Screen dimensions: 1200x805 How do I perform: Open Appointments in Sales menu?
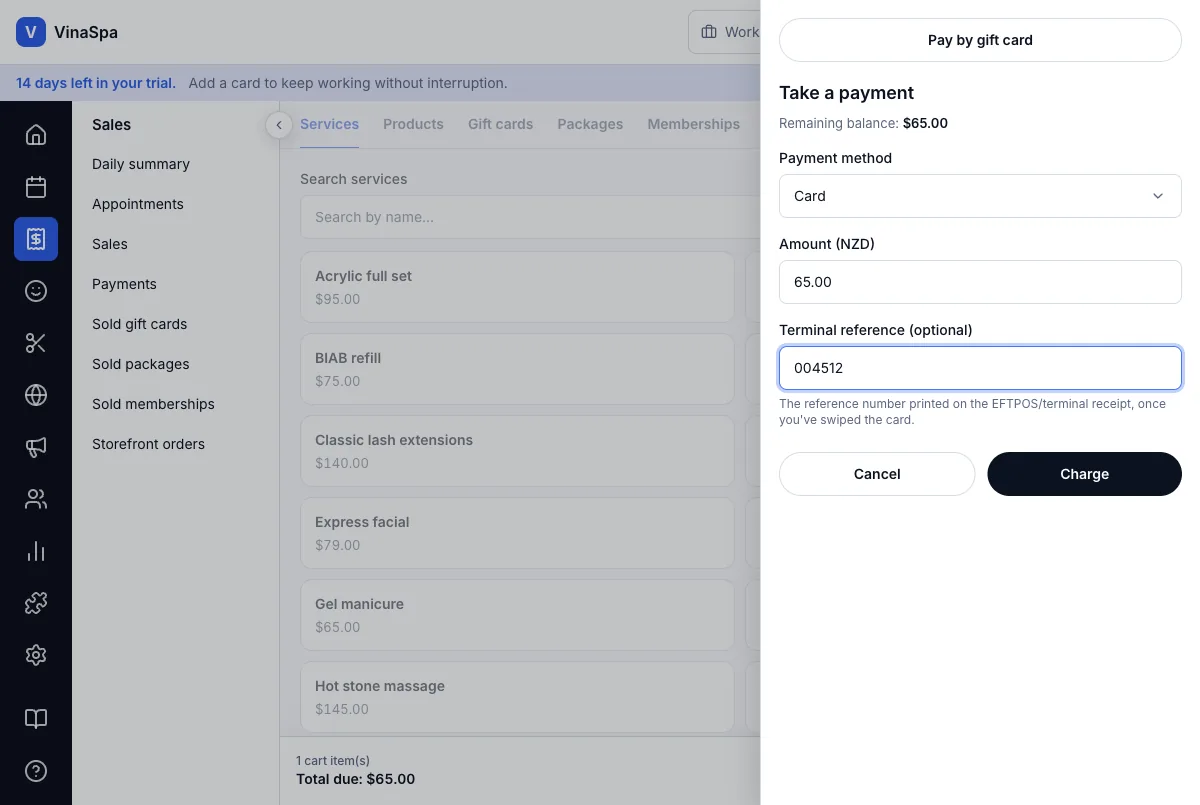pos(138,204)
